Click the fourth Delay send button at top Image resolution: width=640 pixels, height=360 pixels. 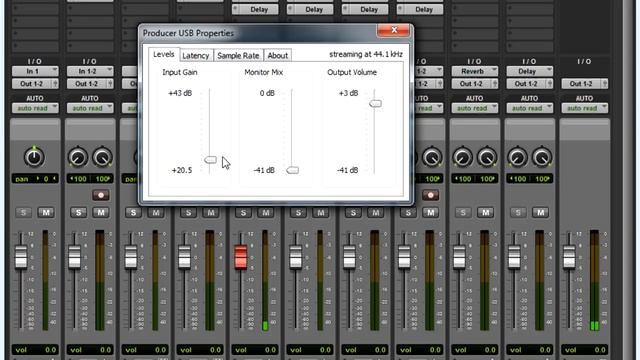420,9
